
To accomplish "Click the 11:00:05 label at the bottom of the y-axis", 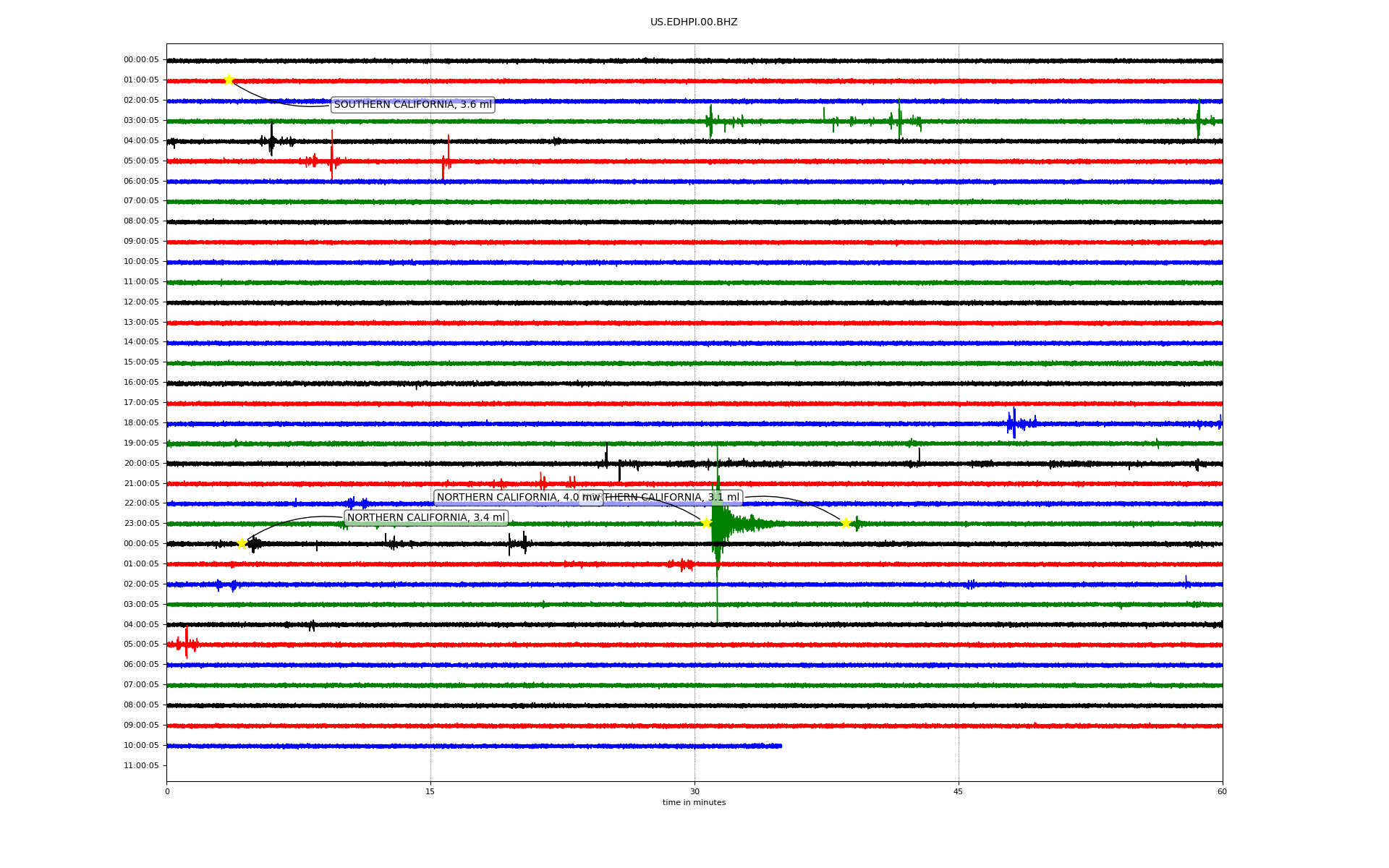I will coord(141,765).
